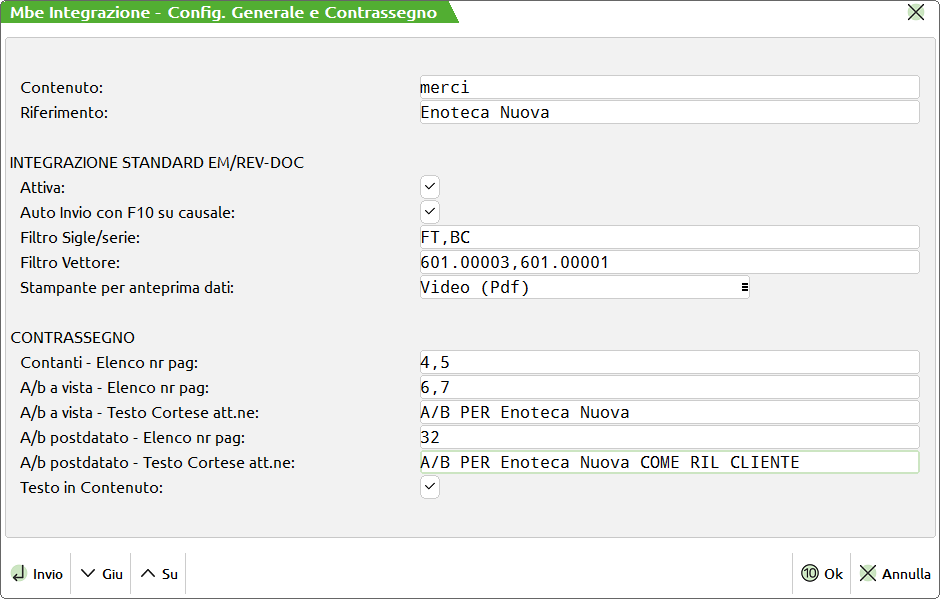Viewport: 940px width, 599px height.
Task: Click the Contenuto field containing merci
Action: click(x=668, y=88)
